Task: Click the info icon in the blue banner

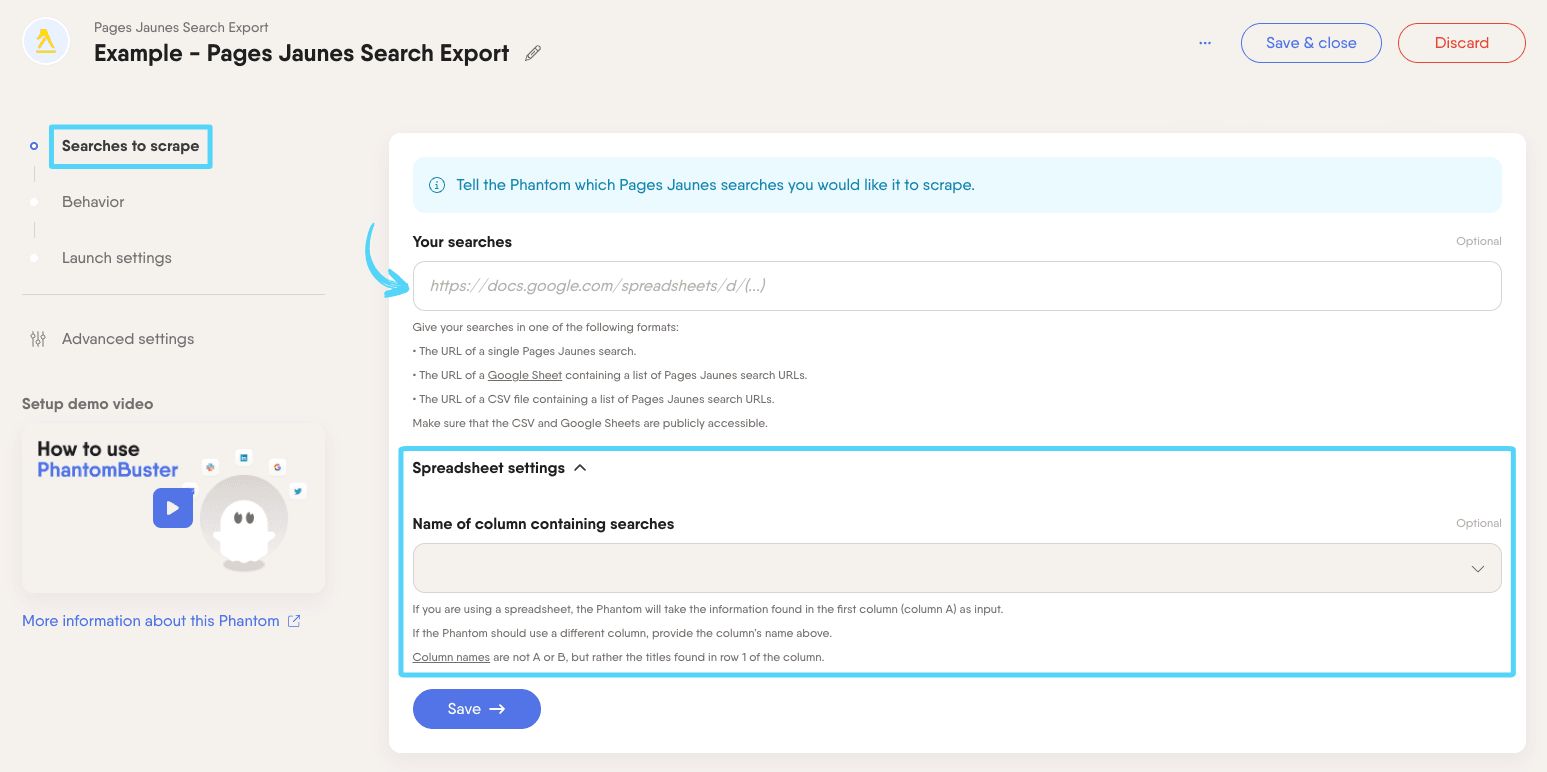Action: (x=437, y=185)
